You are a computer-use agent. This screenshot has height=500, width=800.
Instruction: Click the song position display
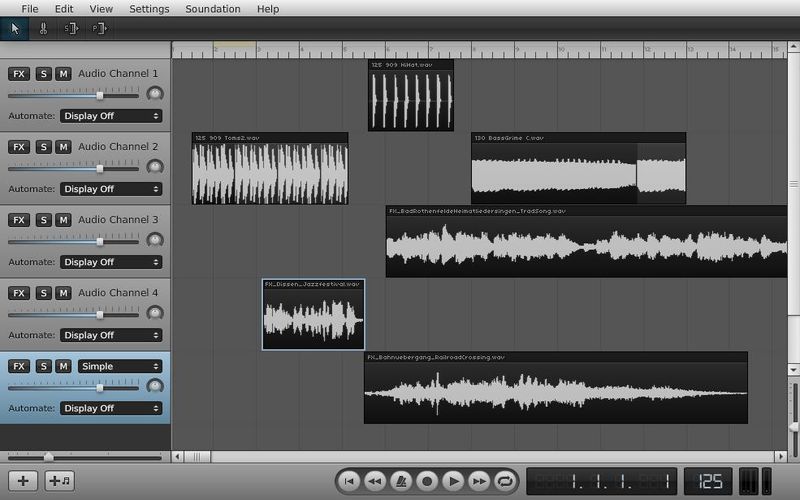(x=602, y=481)
